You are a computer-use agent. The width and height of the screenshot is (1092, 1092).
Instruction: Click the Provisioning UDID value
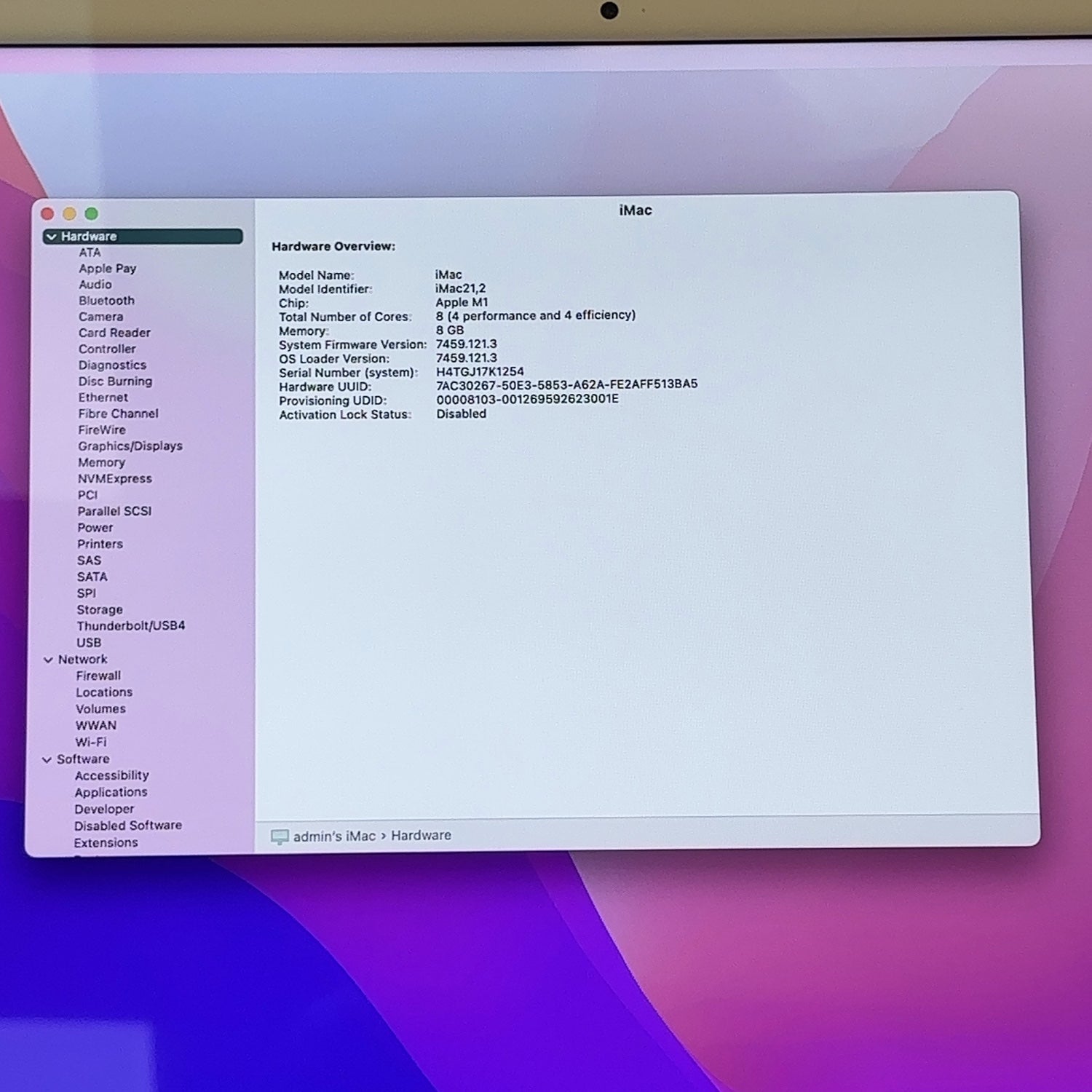coord(527,399)
